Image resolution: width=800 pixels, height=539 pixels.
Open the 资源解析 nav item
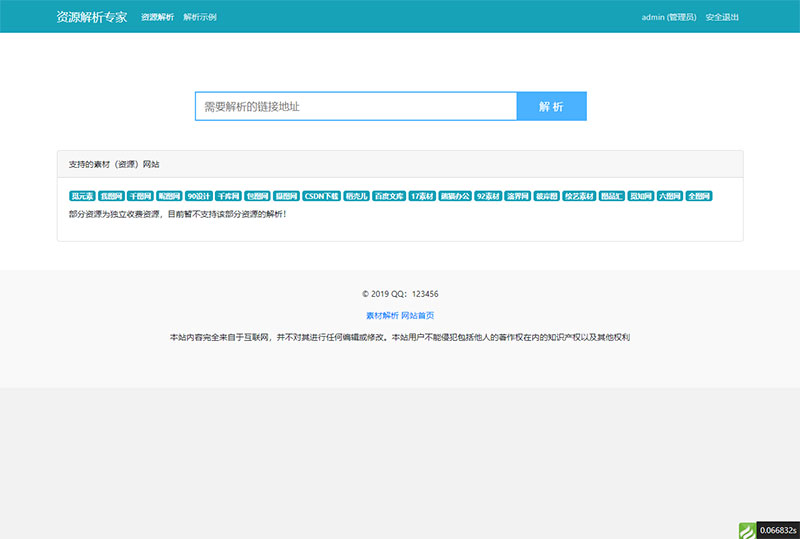157,17
